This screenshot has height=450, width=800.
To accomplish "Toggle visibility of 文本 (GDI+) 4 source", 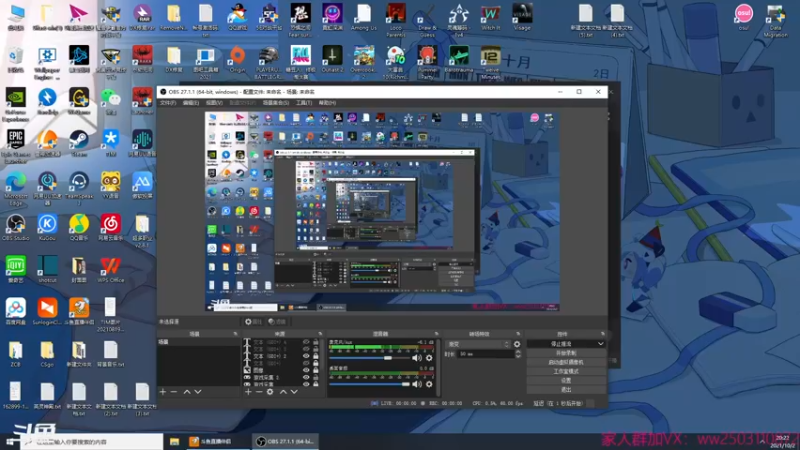I will click(x=306, y=342).
